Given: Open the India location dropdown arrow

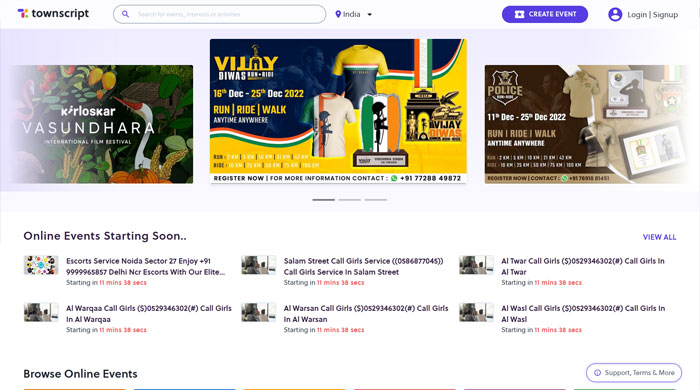Looking at the screenshot, I should (x=370, y=14).
